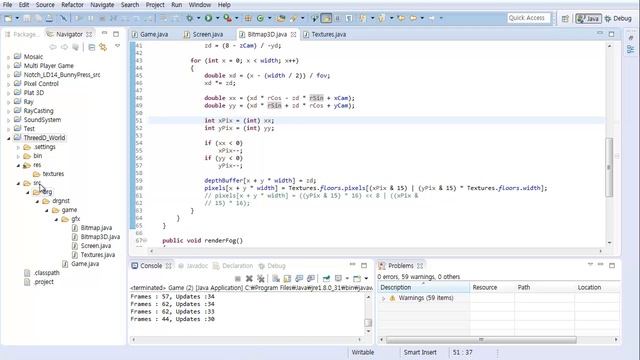Sort Problems by the Description column header
Viewport: 640px width, 360px height.
tap(424, 287)
